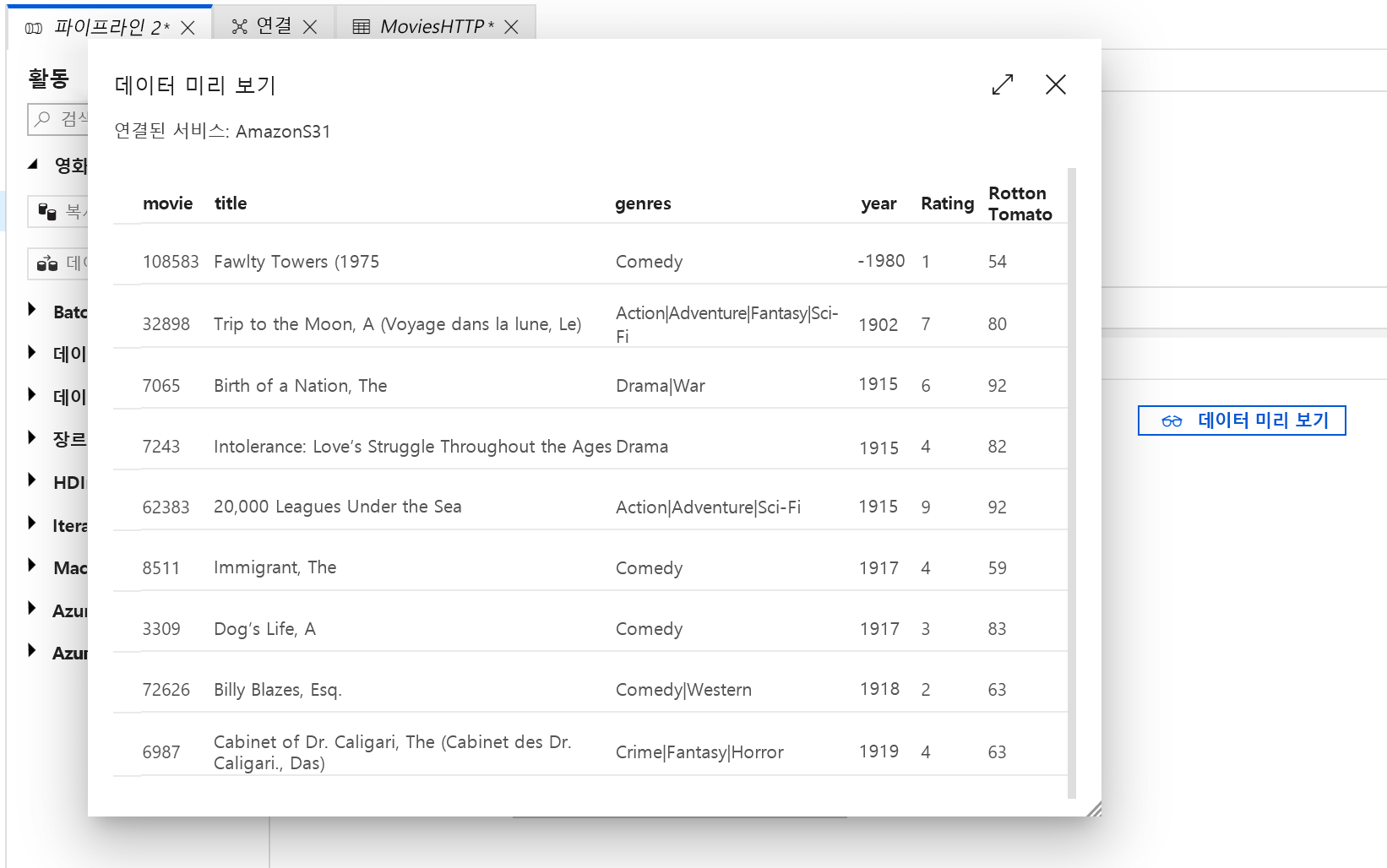Screen dimensions: 1387x868
Task: Select the Immigrant, The title cell
Action: pos(275,567)
